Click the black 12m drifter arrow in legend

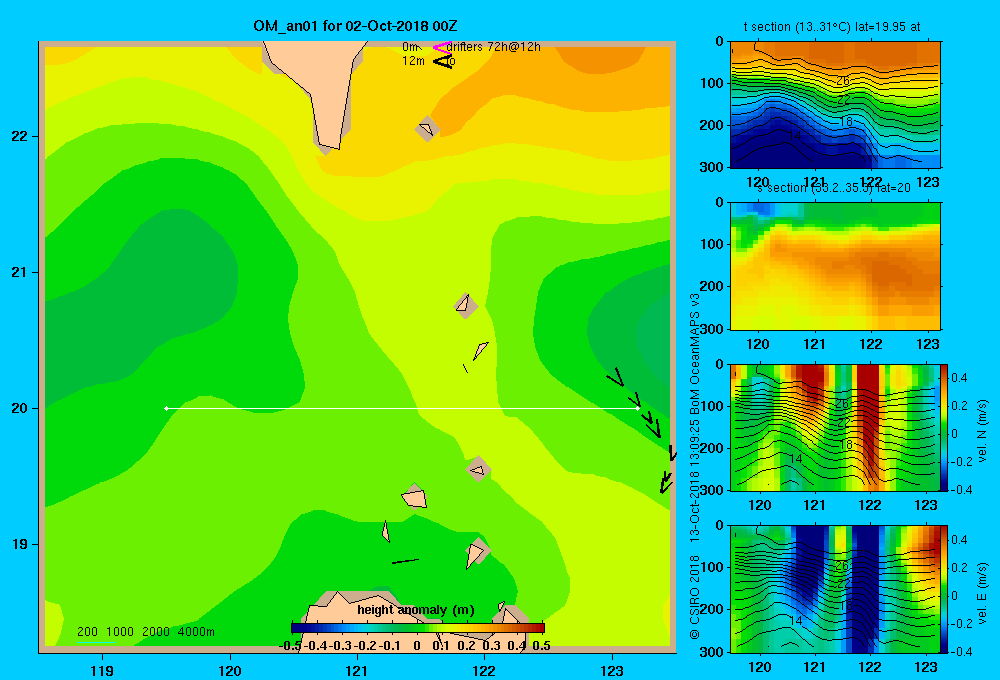point(443,62)
